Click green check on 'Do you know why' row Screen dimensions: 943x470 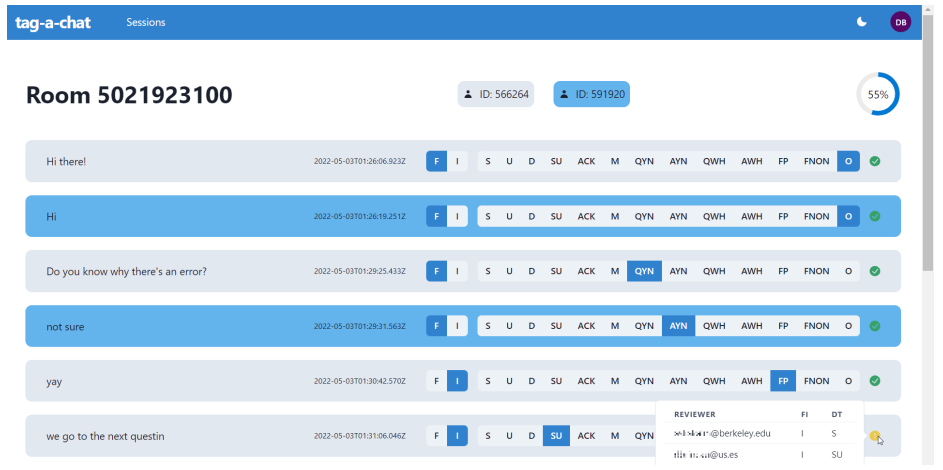[875, 271]
